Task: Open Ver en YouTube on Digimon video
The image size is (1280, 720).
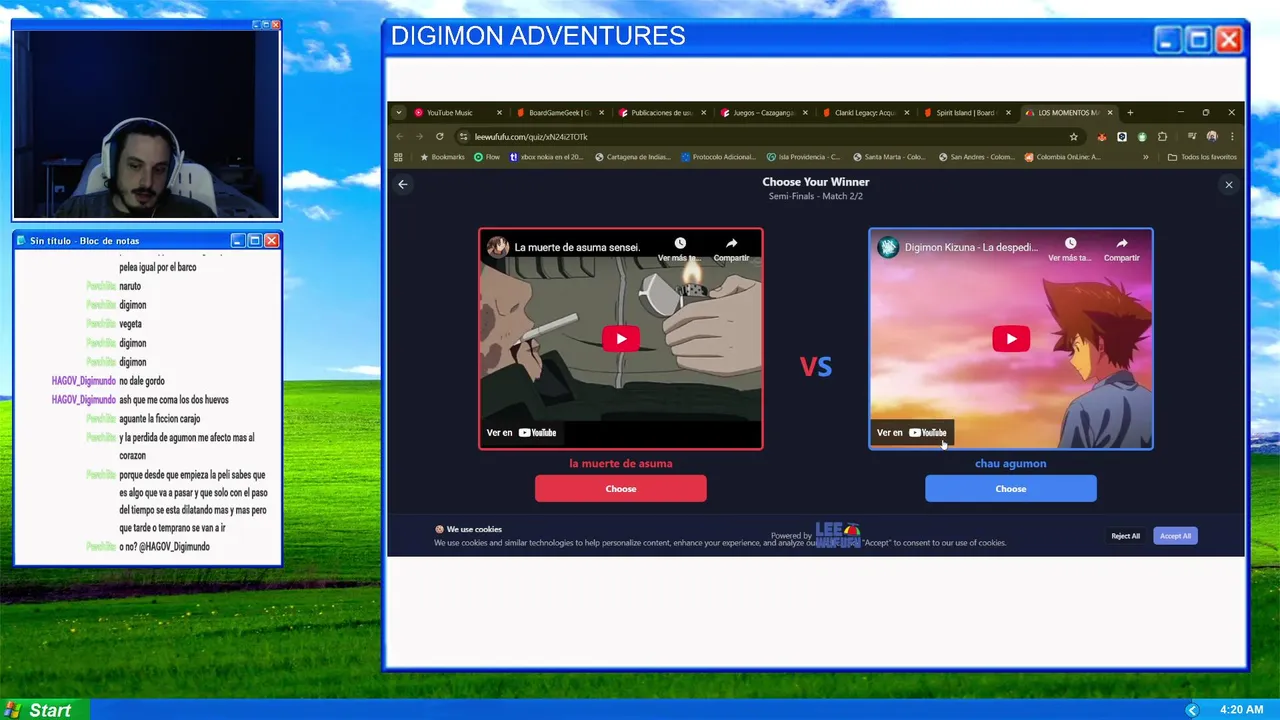Action: (911, 433)
